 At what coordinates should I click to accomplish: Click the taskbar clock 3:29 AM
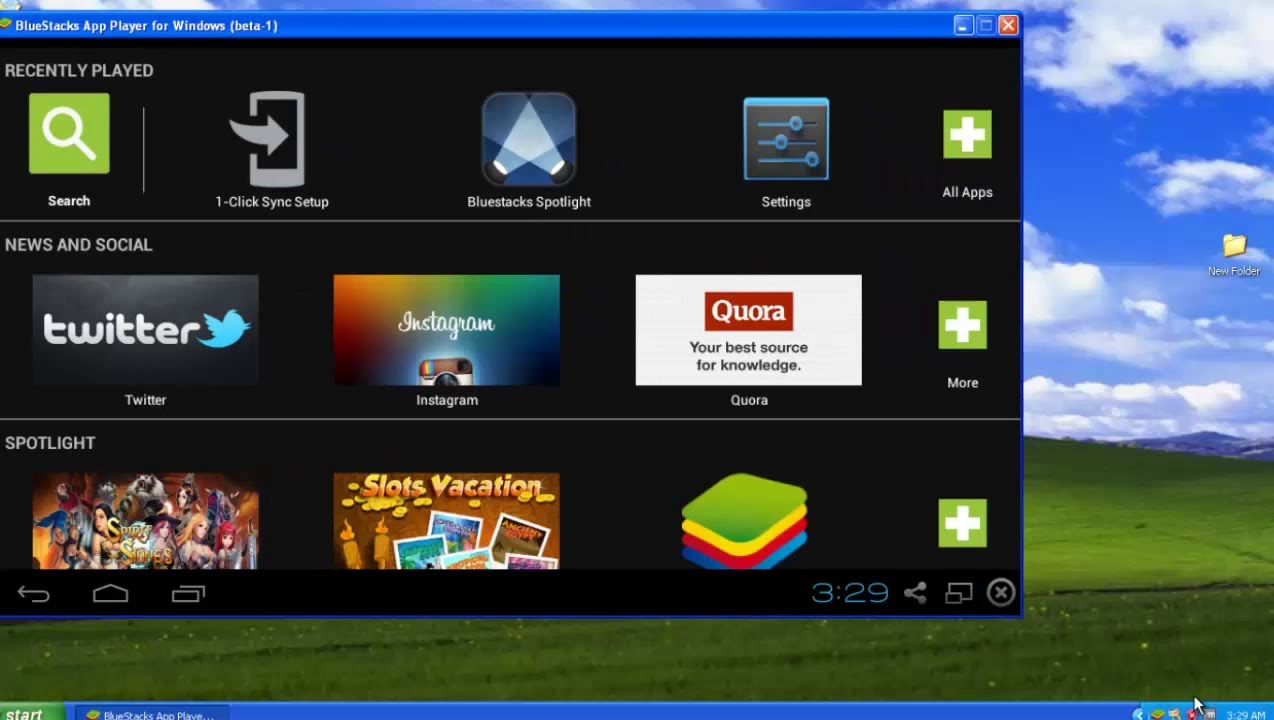(x=1245, y=715)
